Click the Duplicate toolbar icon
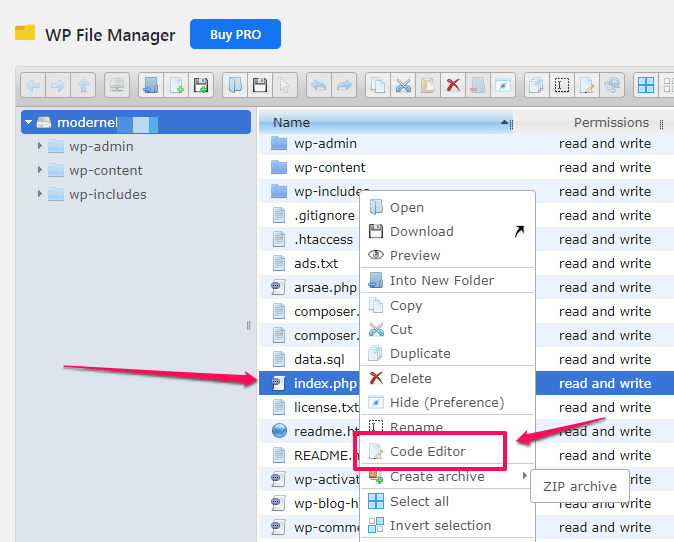The width and height of the screenshot is (674, 542). [x=536, y=85]
